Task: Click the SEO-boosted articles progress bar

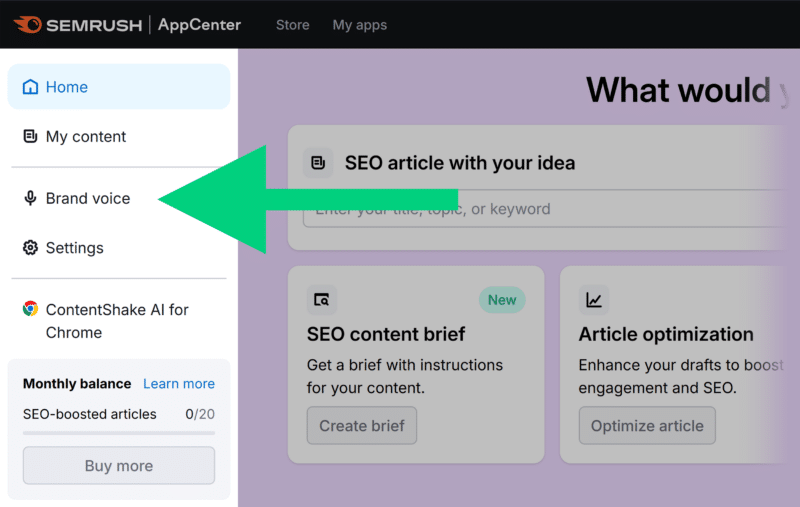Action: (119, 433)
